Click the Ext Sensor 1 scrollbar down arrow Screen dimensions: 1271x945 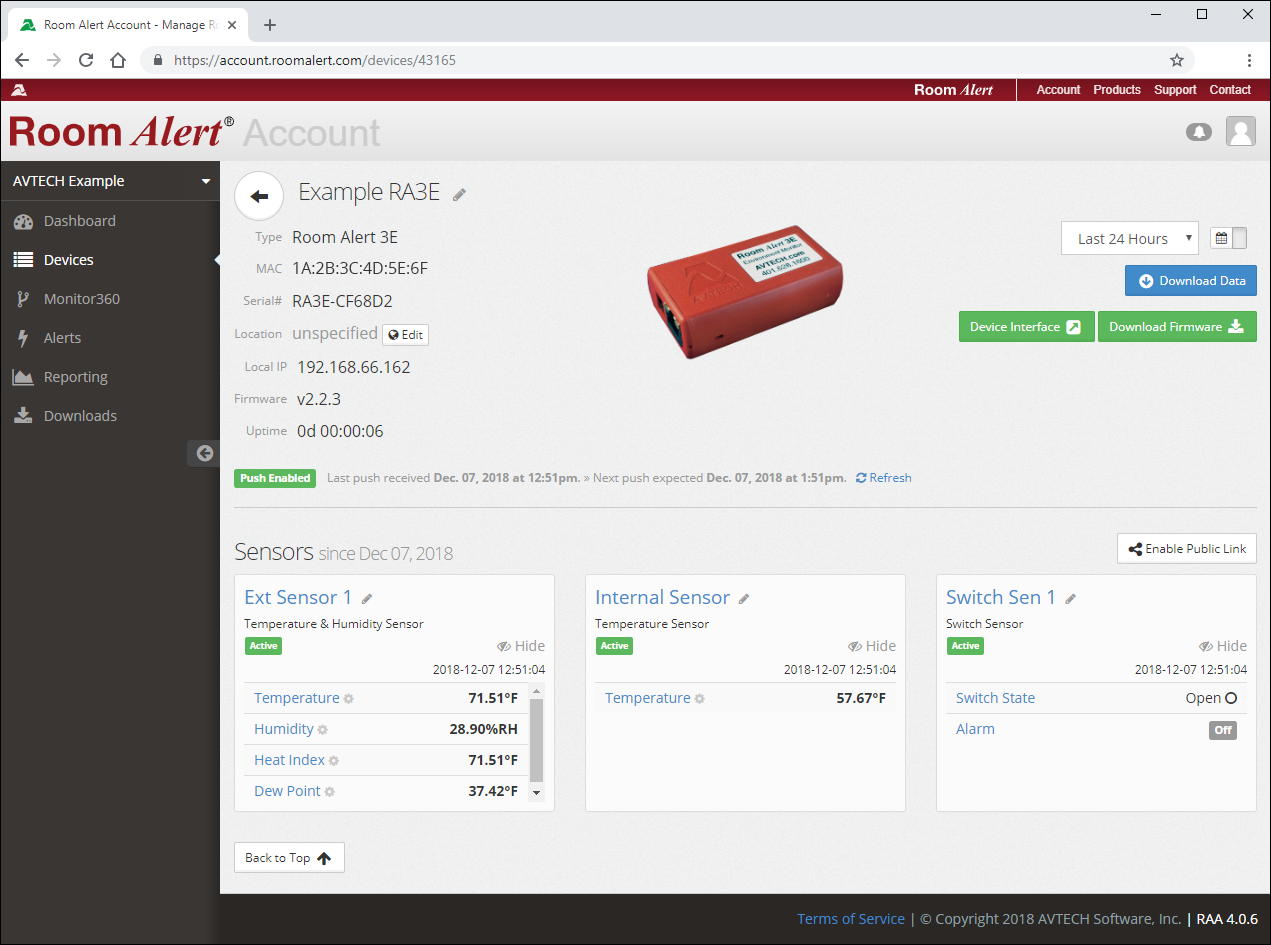coord(537,792)
